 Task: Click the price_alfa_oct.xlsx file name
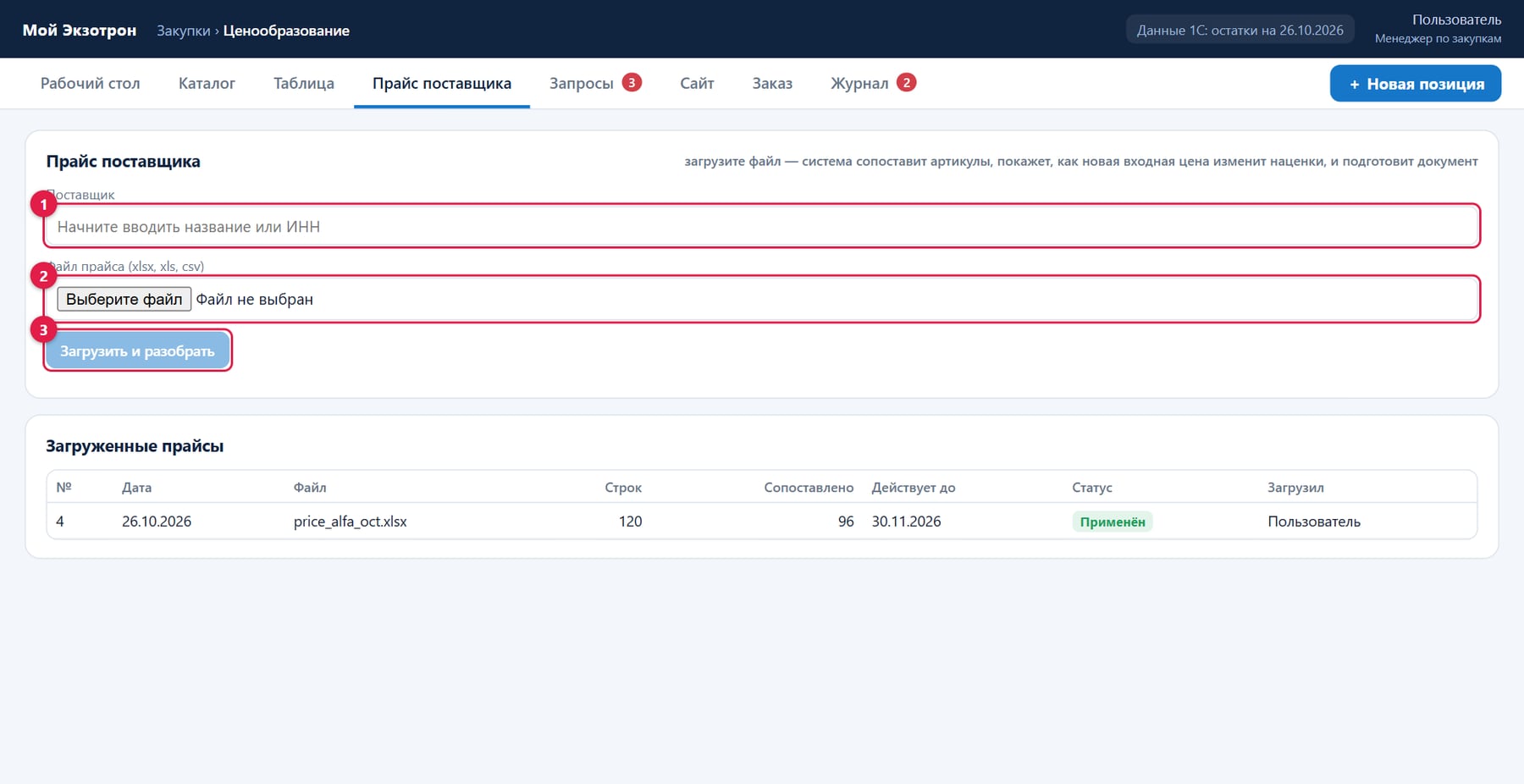click(x=351, y=522)
